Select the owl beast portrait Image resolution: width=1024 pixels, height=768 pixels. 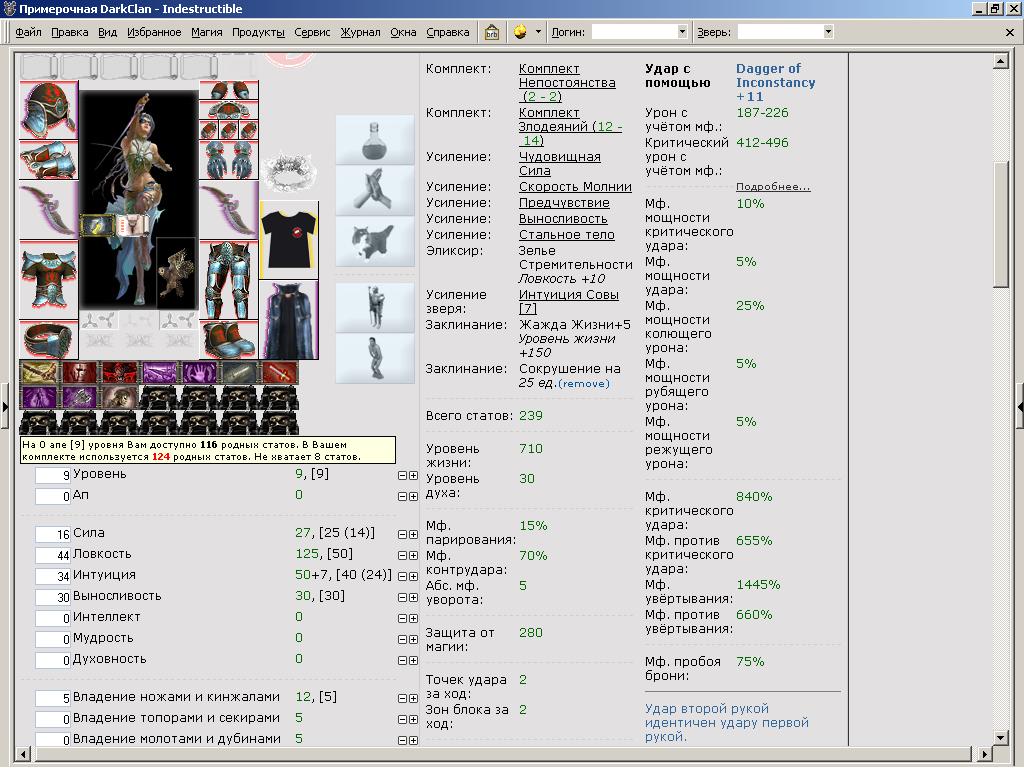tap(176, 273)
